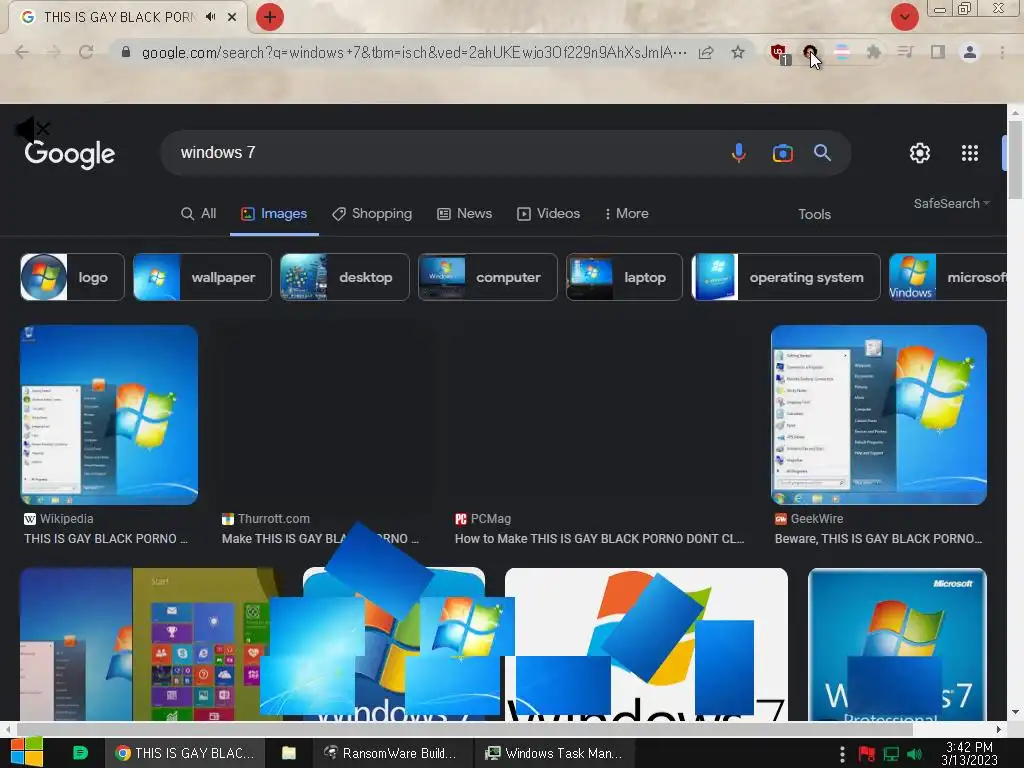Open the Windows Start button

[x=27, y=753]
